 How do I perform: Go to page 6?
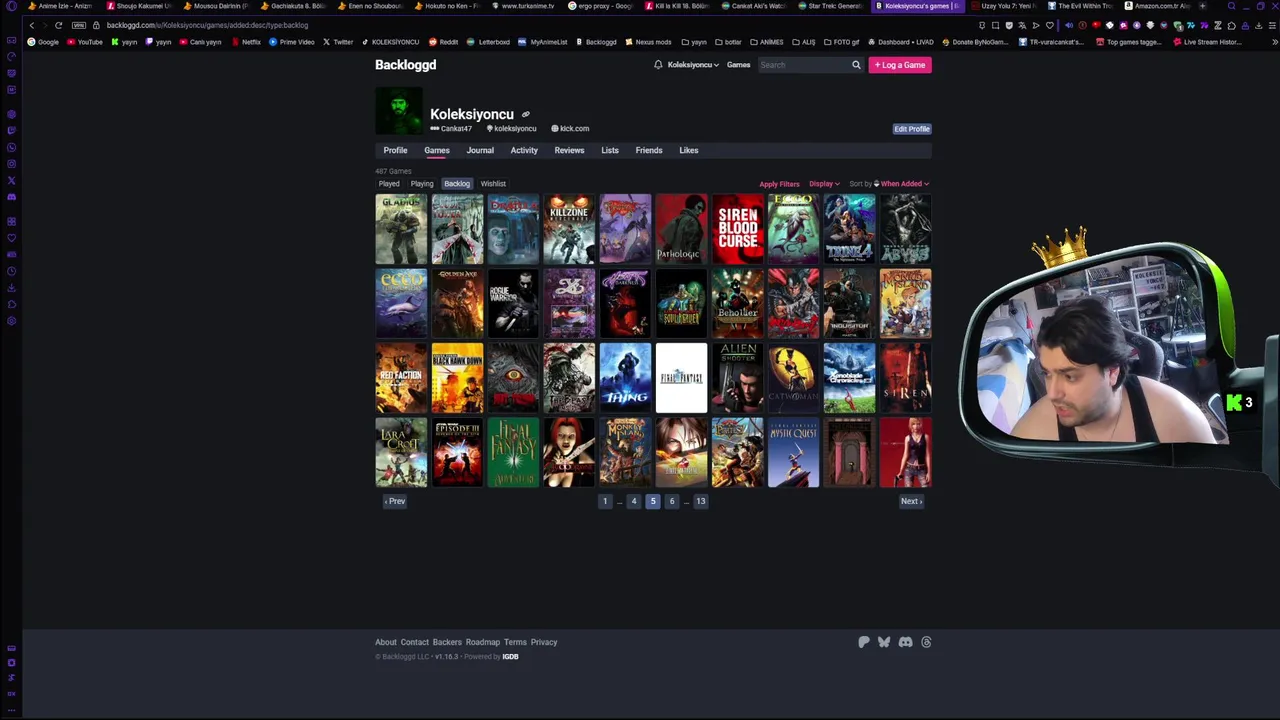pyautogui.click(x=672, y=501)
